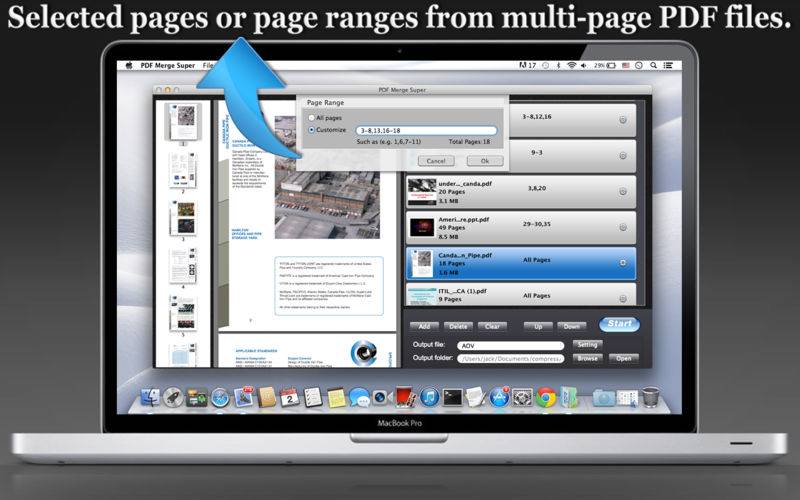Select the Customize radio button
The height and width of the screenshot is (500, 800).
pyautogui.click(x=311, y=130)
